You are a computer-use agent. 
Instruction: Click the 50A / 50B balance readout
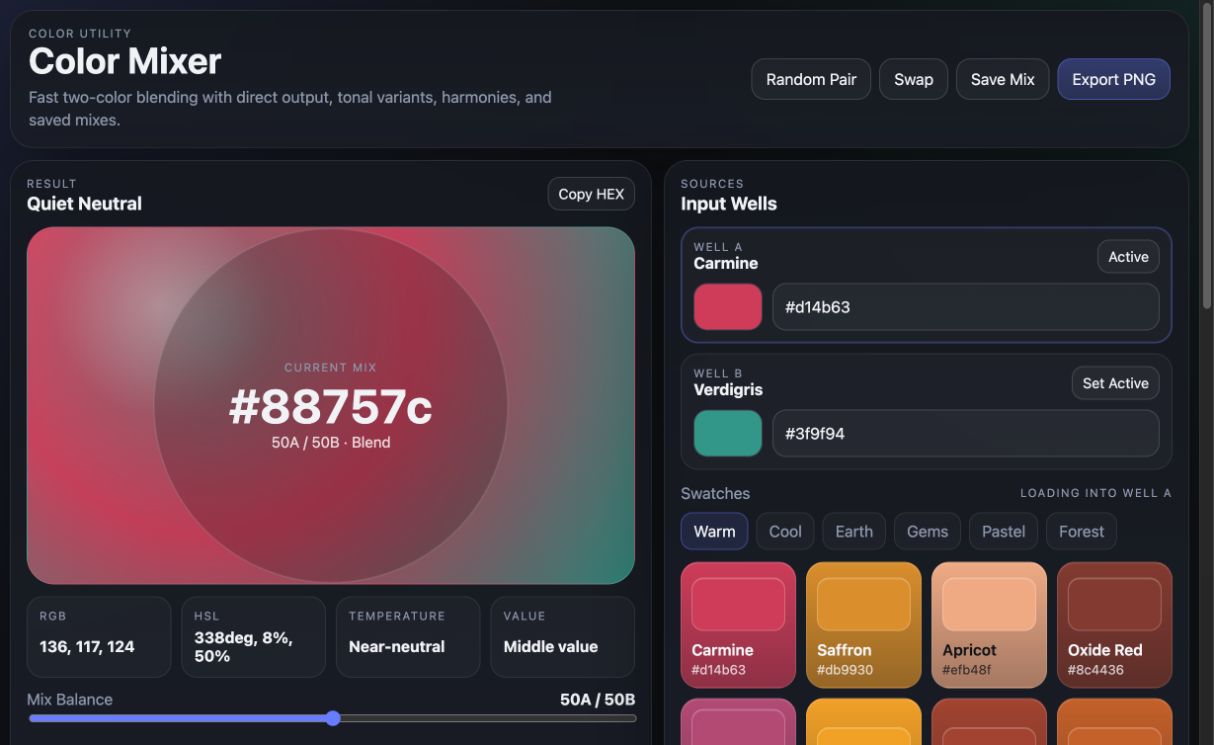pos(597,699)
